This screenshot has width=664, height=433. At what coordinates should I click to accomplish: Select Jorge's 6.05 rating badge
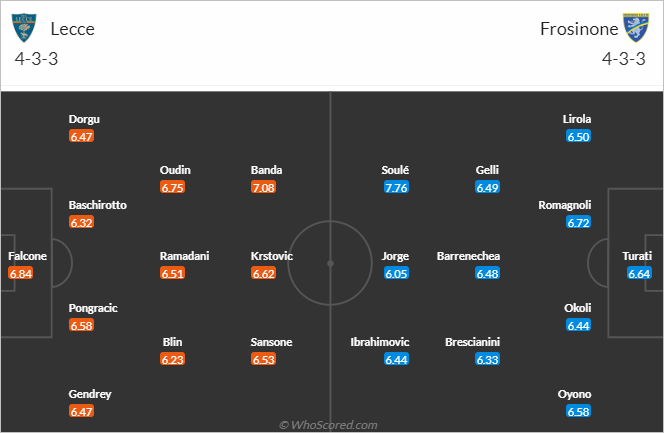396,273
